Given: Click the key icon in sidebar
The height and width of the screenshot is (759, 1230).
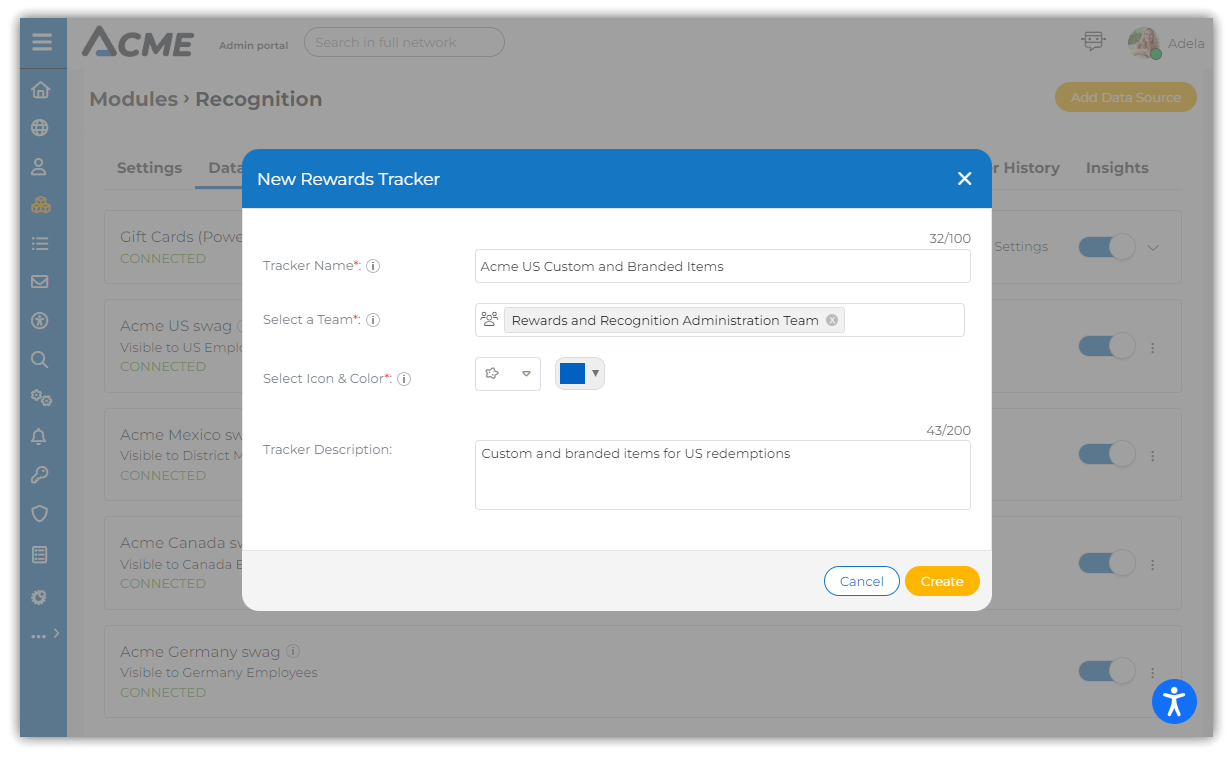Looking at the screenshot, I should [40, 475].
